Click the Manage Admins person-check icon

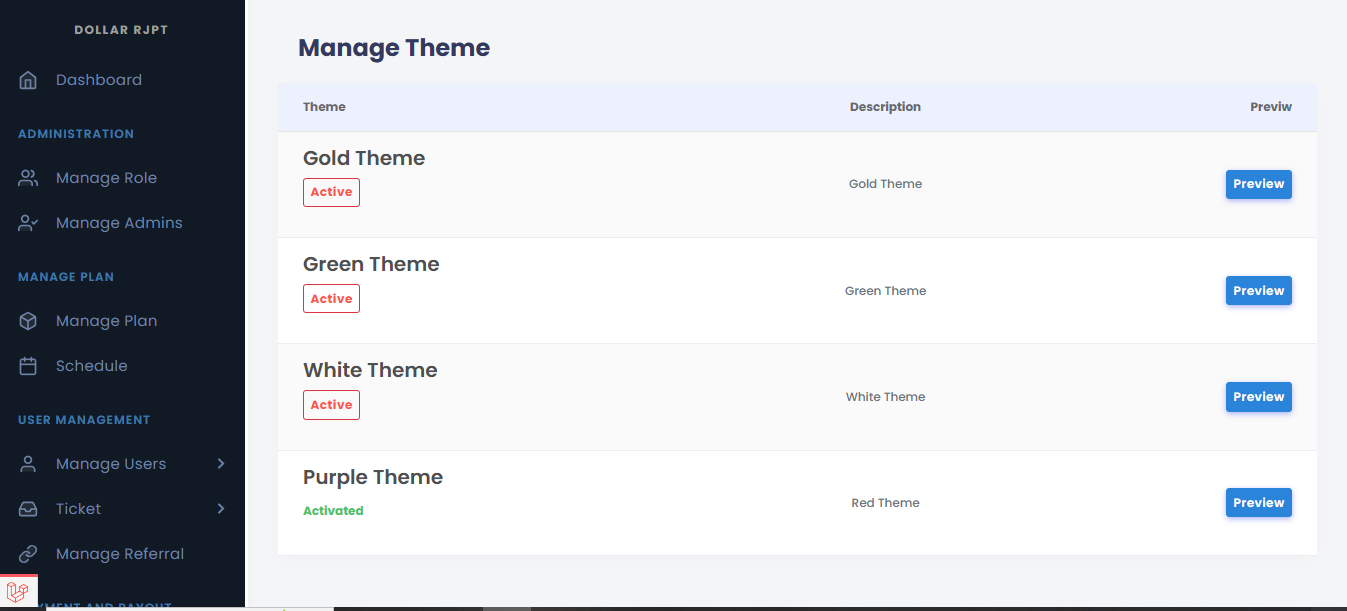click(28, 223)
